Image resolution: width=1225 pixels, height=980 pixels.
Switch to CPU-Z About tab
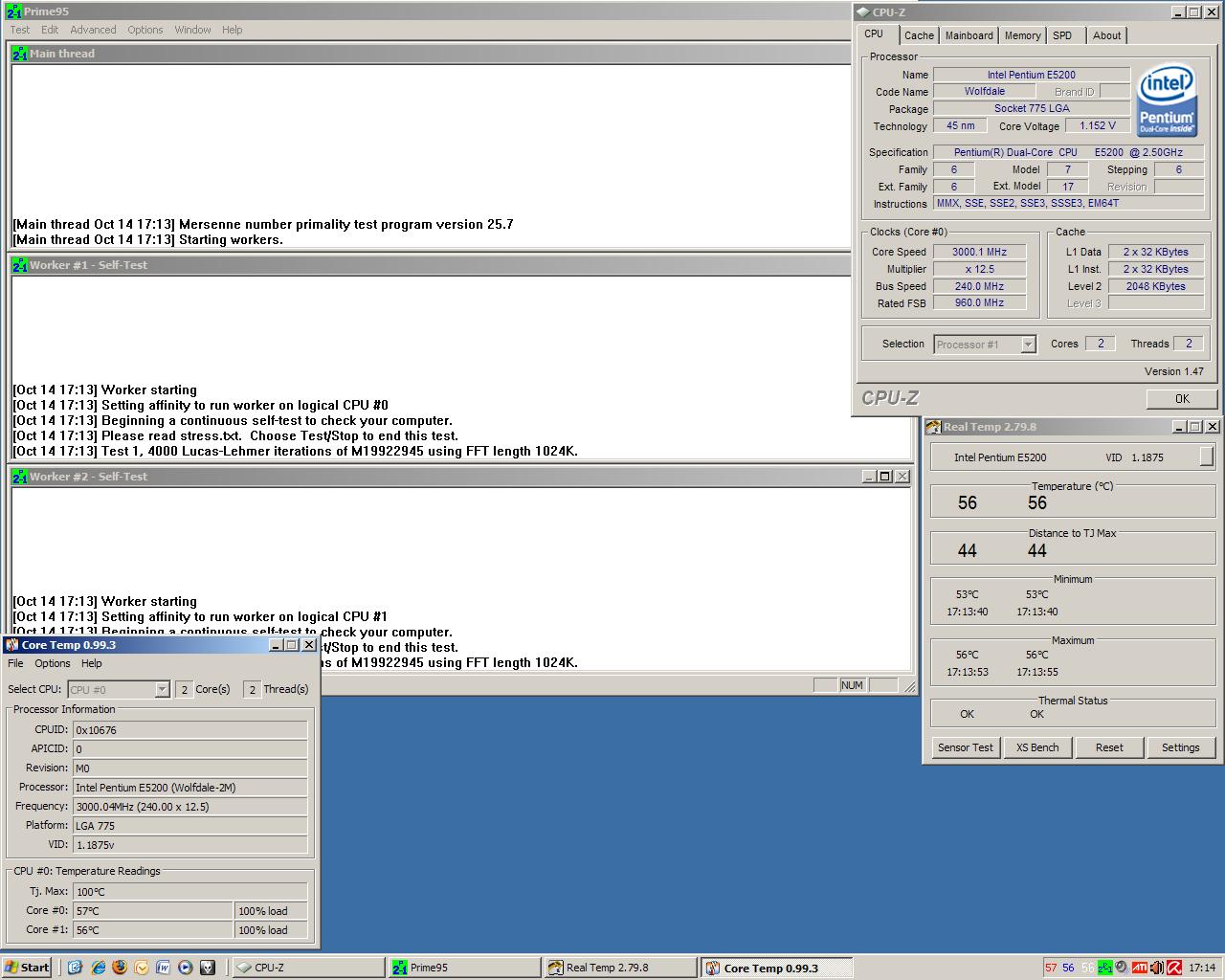[x=1107, y=35]
